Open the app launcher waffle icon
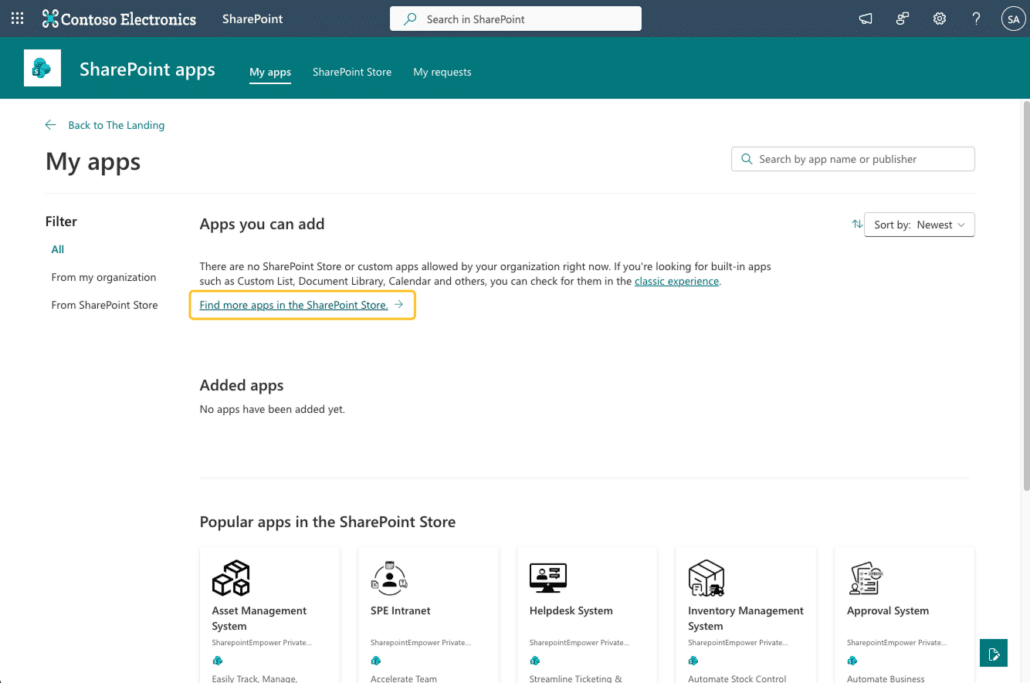 point(17,18)
